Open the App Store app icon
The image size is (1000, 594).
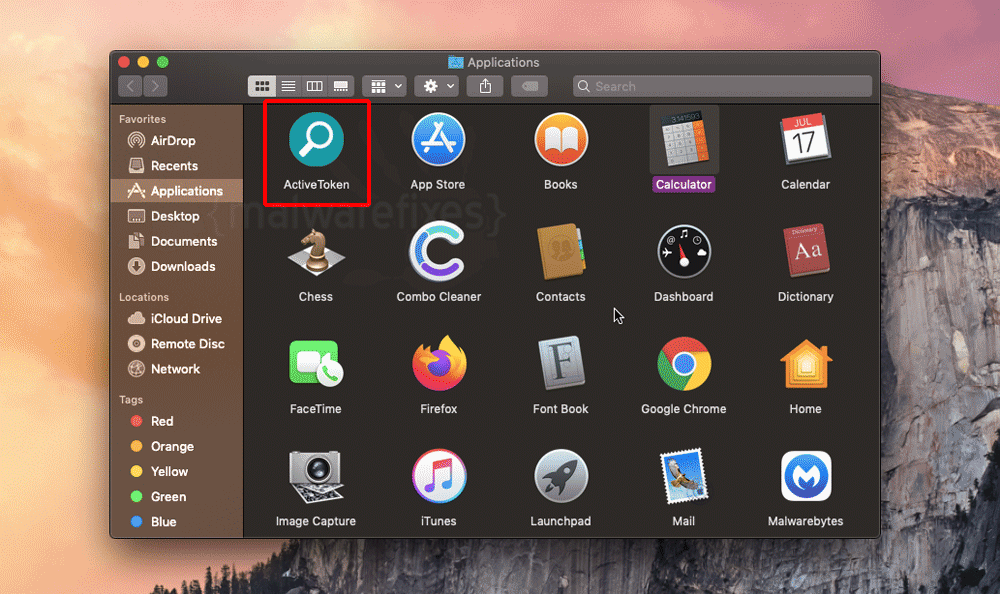[438, 139]
